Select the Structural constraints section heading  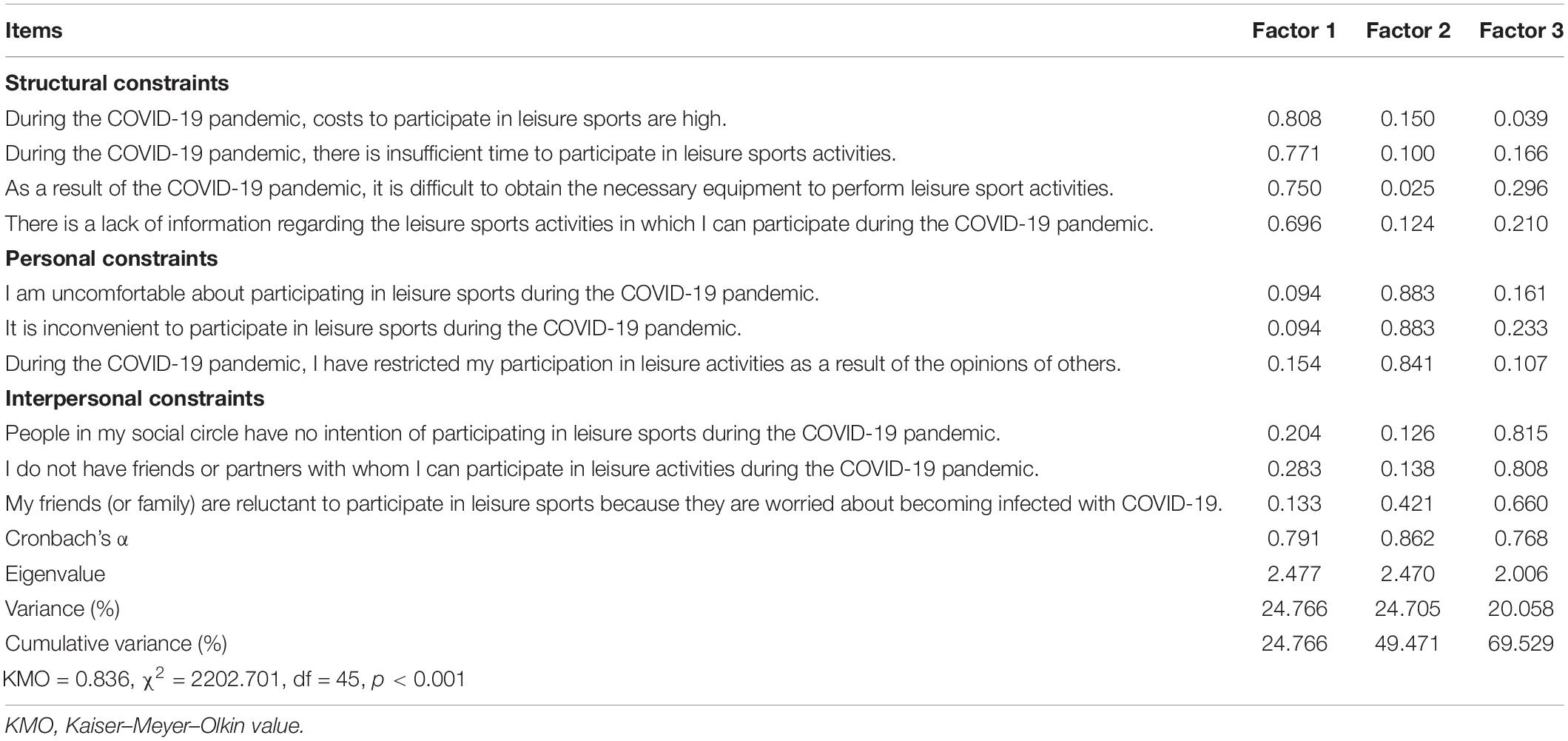click(x=117, y=83)
